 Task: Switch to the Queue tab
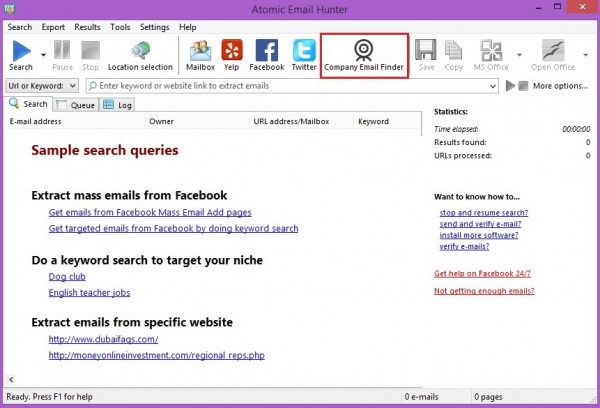[76, 105]
